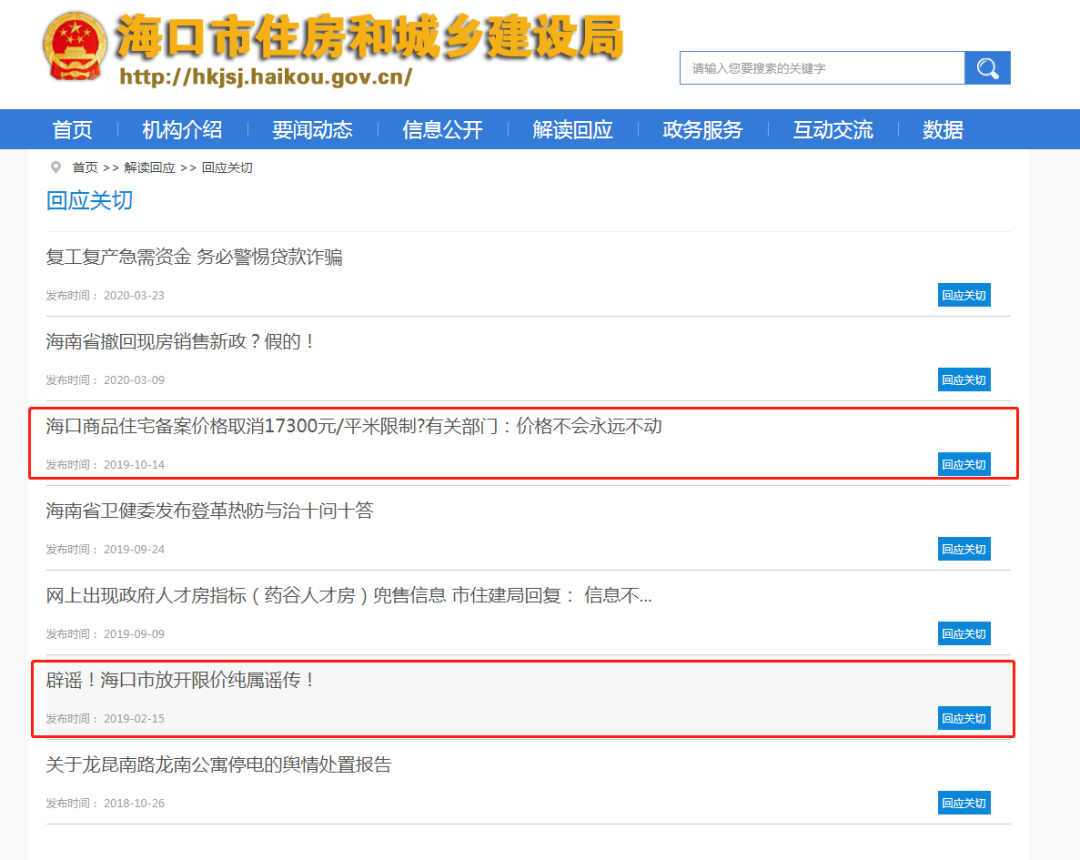Click breadcrumb link 回应关切
1080x860 pixels.
(227, 168)
